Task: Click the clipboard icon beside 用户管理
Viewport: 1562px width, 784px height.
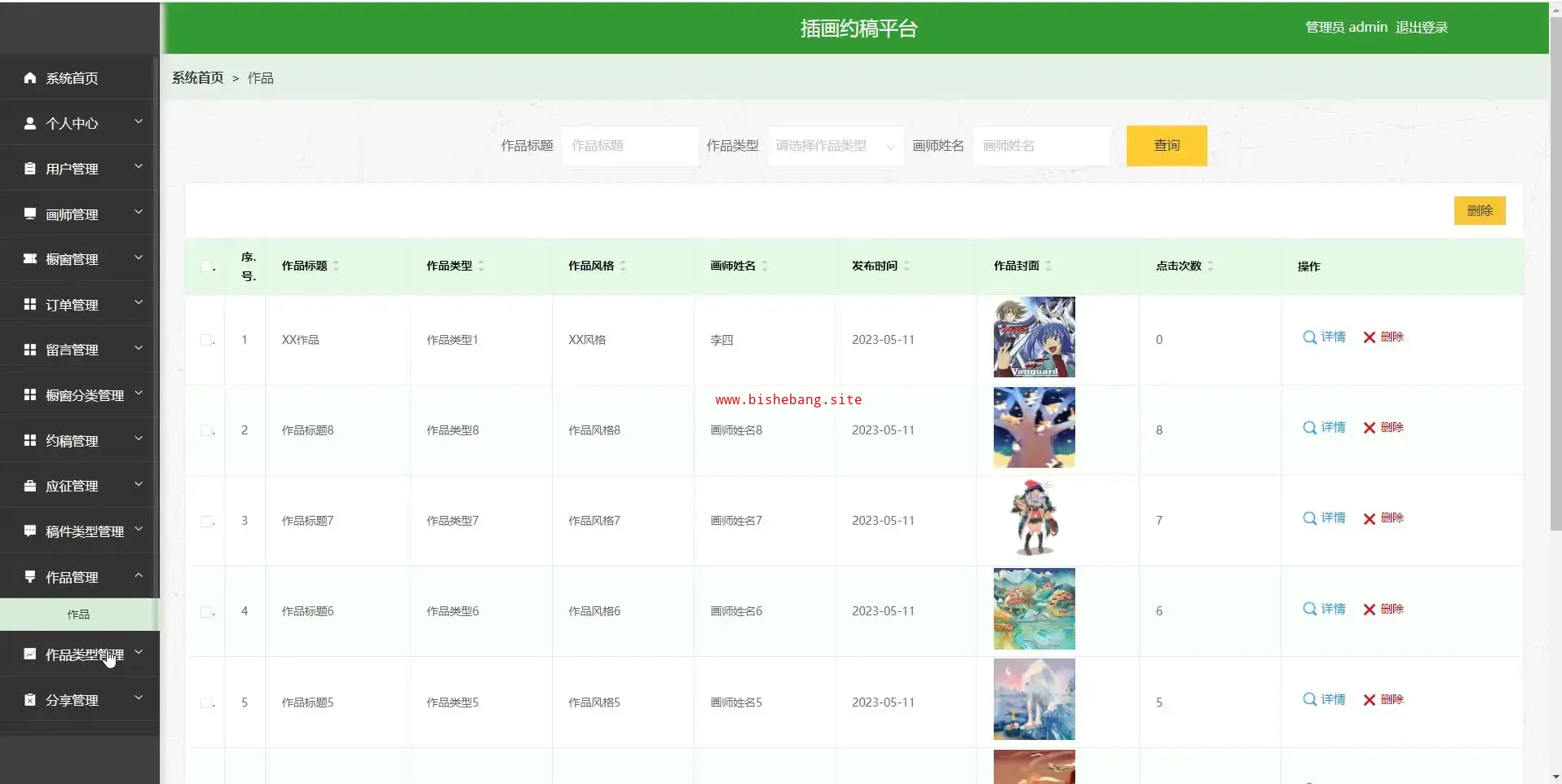Action: (30, 169)
